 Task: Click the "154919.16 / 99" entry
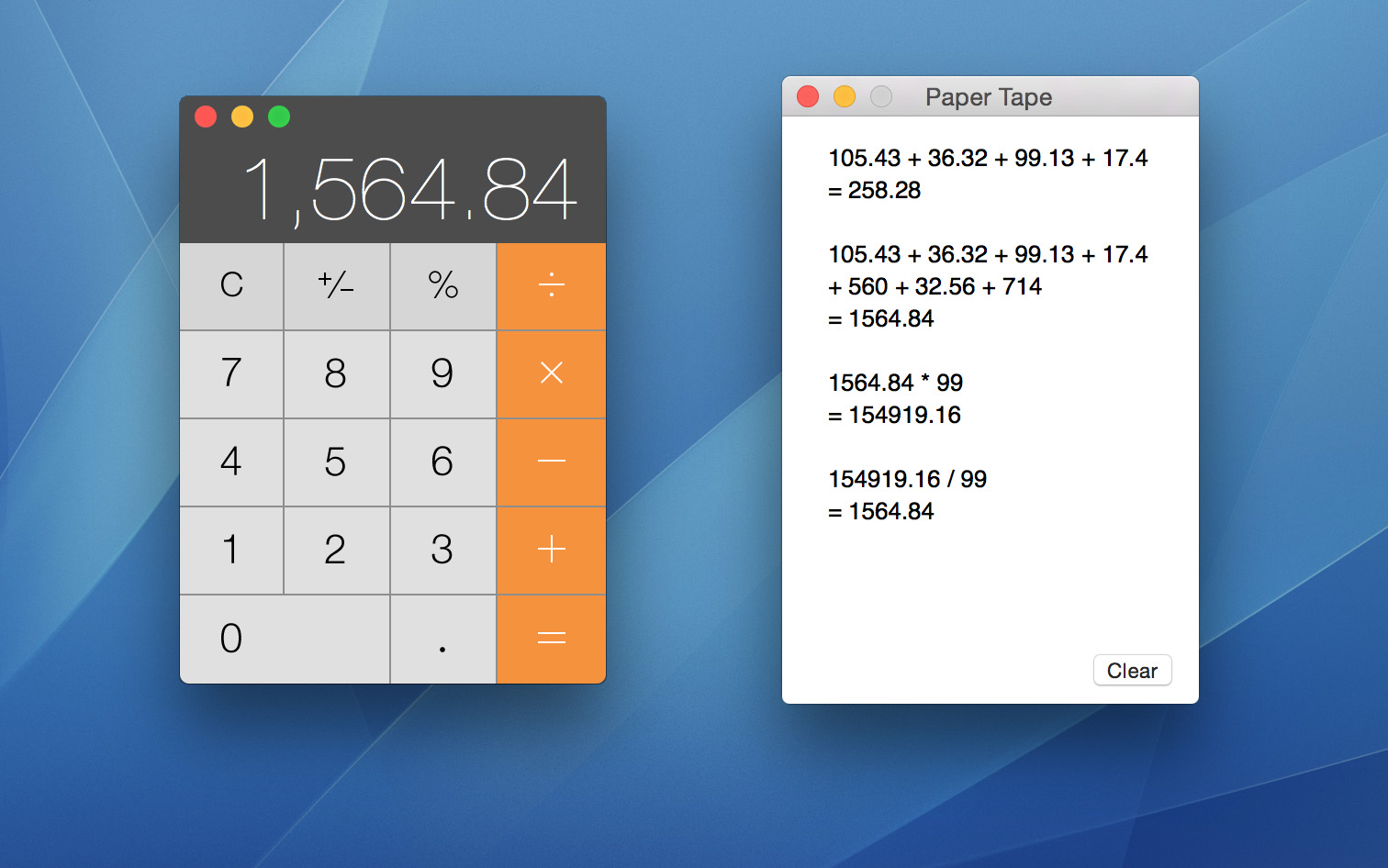coord(907,479)
